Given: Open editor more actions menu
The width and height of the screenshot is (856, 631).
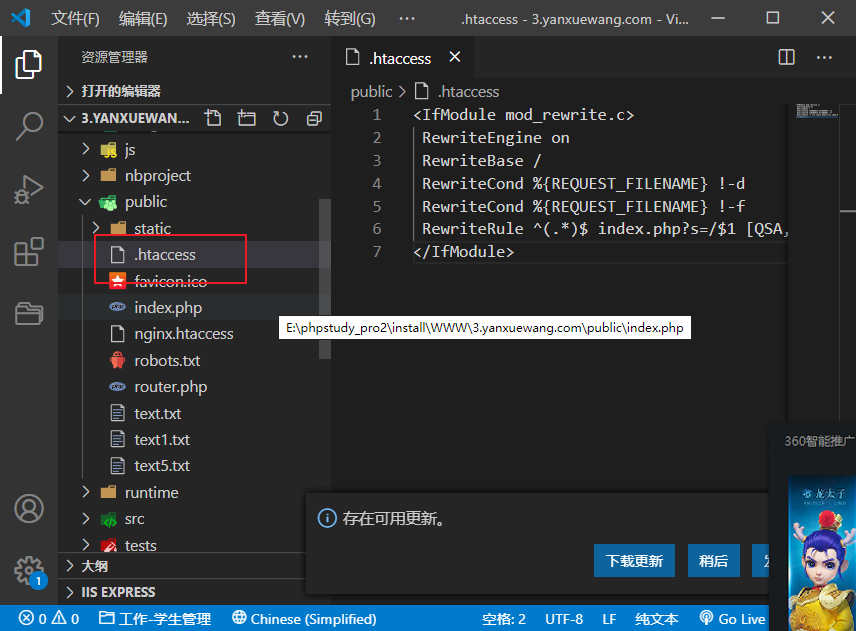Looking at the screenshot, I should (824, 57).
